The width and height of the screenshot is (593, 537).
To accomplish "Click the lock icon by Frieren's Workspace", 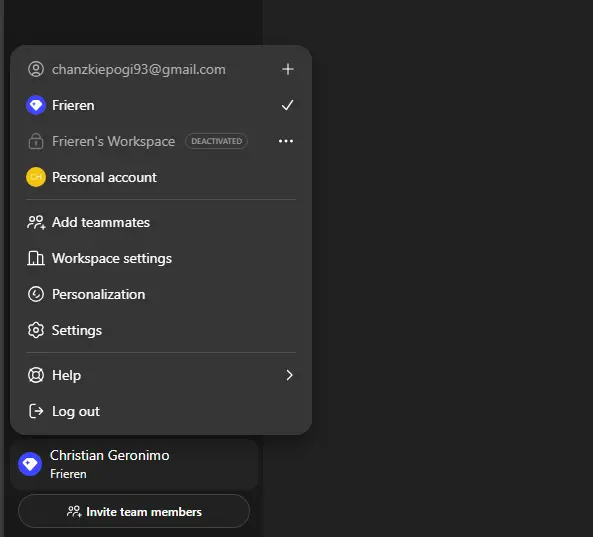I will point(36,141).
